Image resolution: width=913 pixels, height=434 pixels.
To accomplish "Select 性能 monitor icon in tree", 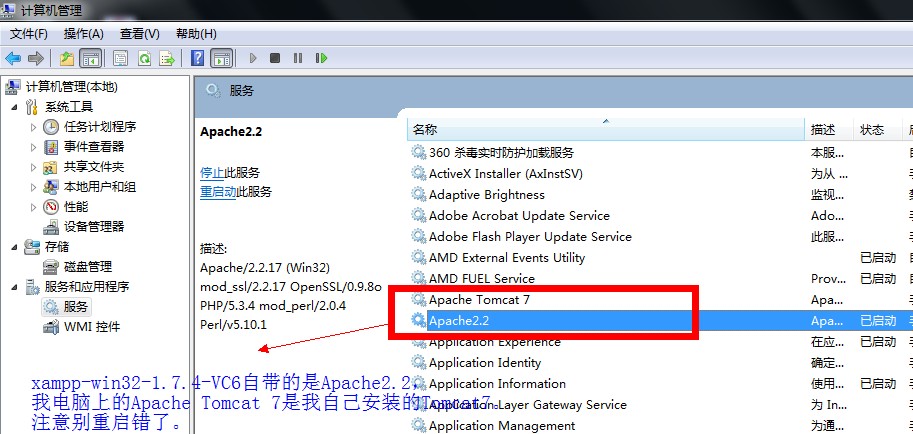I will point(51,207).
